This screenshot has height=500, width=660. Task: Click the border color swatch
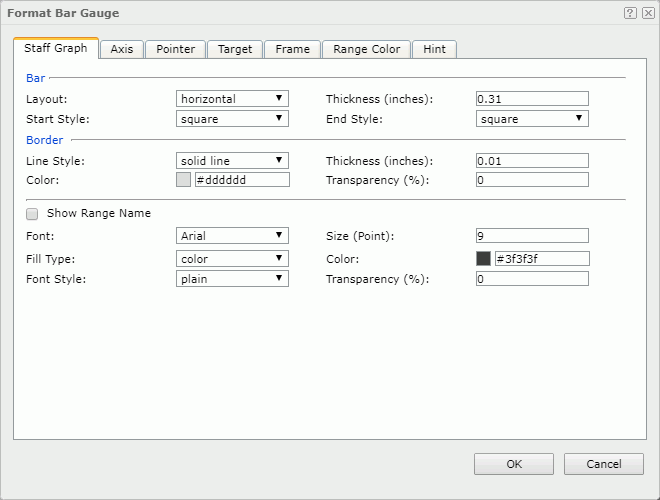coord(183,180)
